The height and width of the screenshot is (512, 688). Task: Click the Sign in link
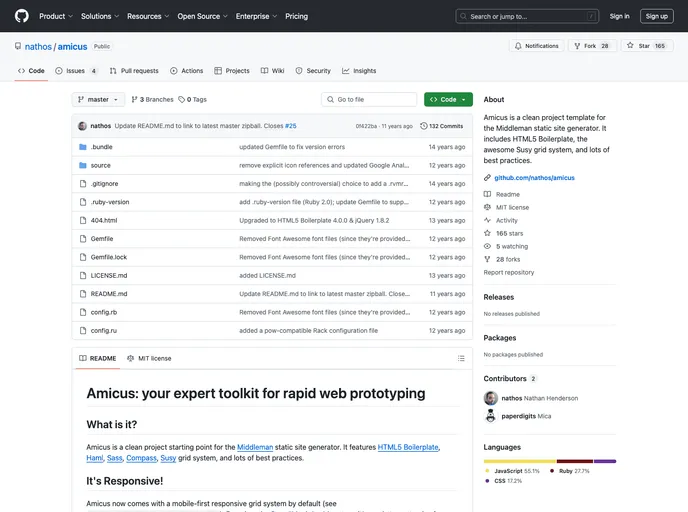[x=619, y=16]
